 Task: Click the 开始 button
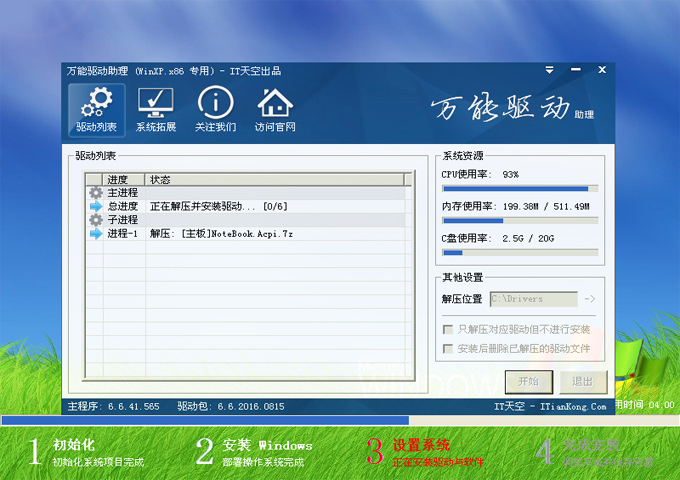529,382
